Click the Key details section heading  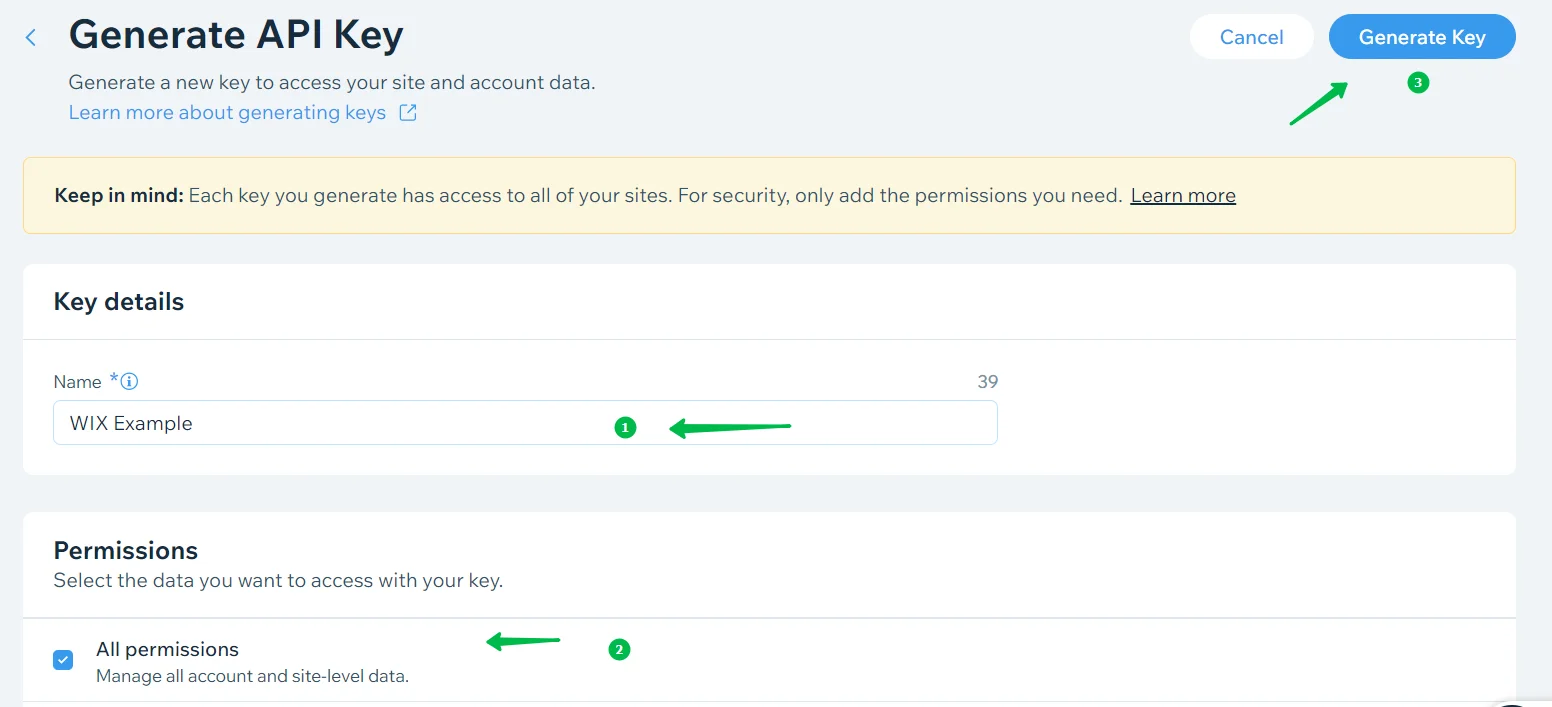tap(118, 301)
